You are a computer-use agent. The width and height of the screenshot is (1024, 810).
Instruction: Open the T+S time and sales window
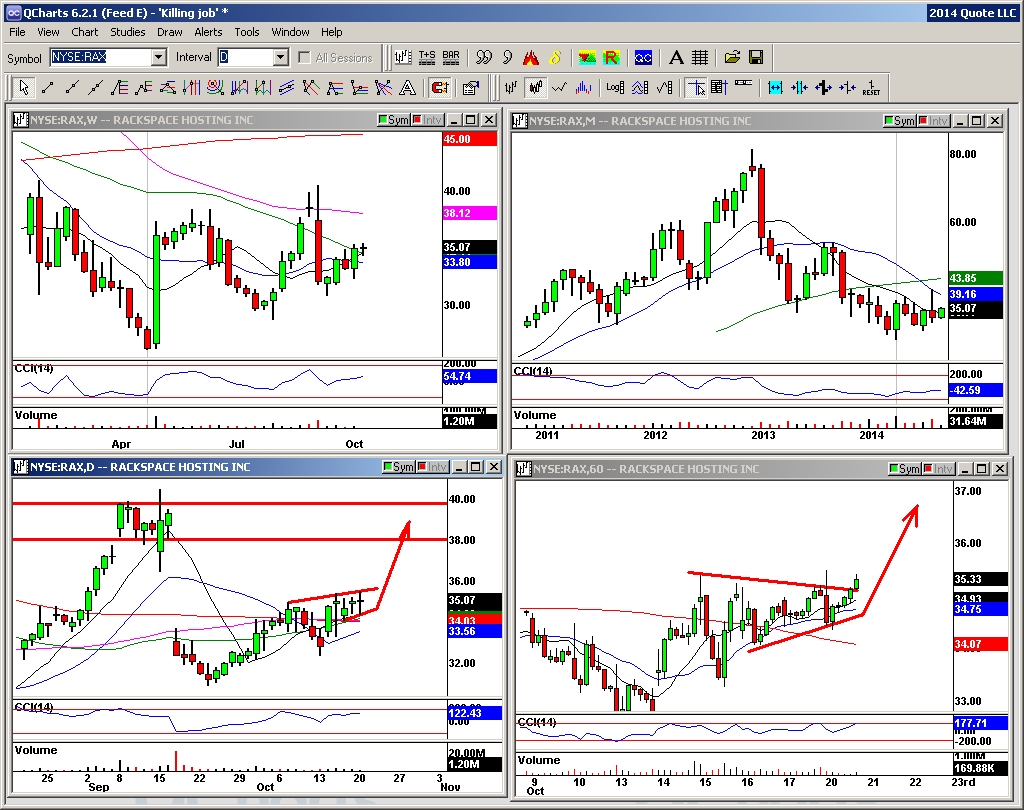[x=427, y=57]
